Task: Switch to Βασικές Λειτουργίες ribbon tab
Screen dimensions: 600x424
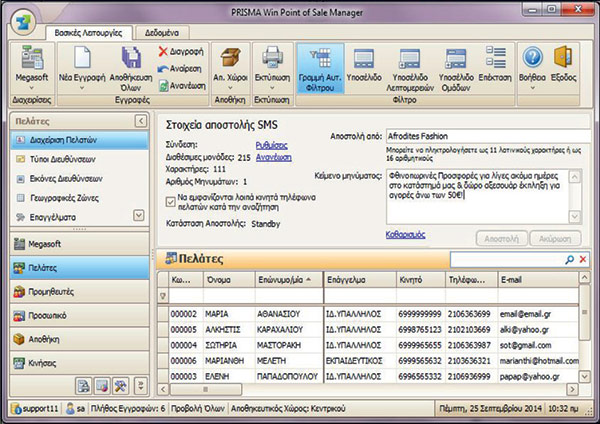Action: pyautogui.click(x=88, y=33)
